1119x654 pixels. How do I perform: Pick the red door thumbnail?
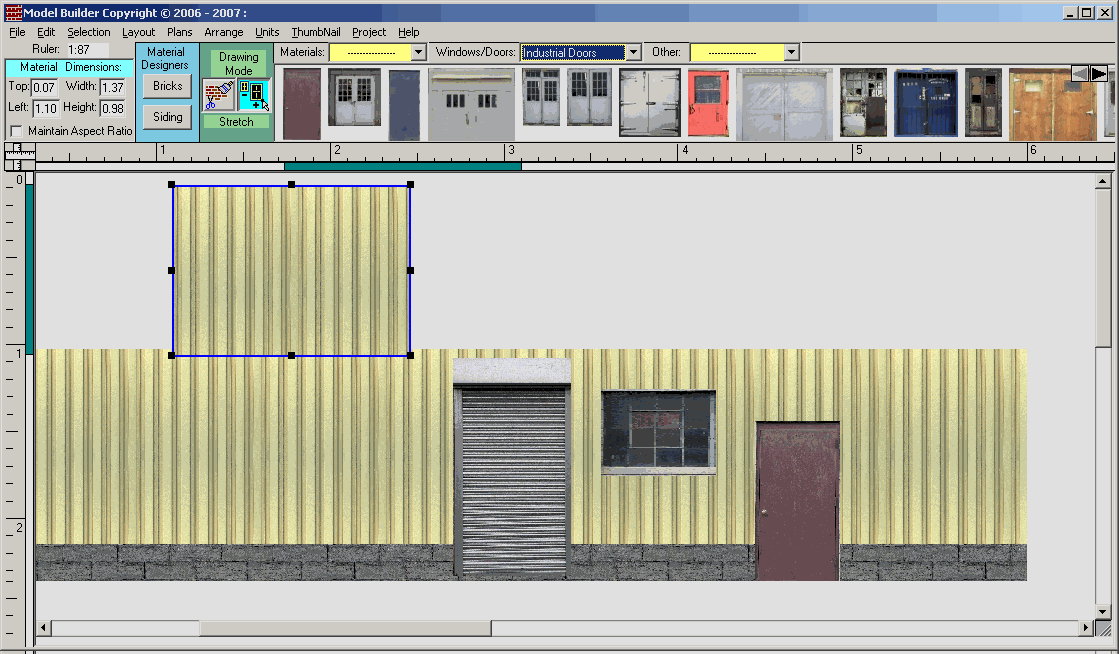pyautogui.click(x=708, y=104)
